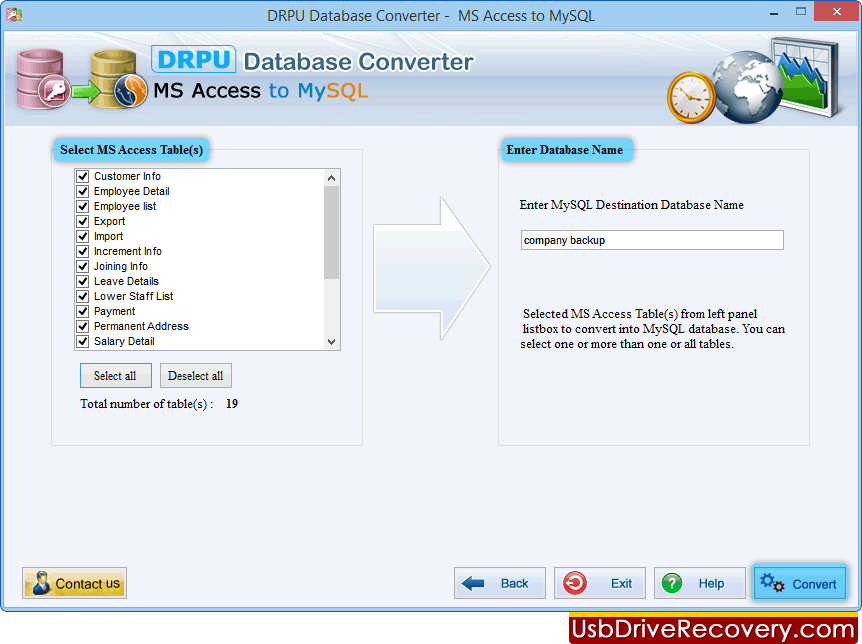Viewport: 862px width, 644px height.
Task: Minimize the Database Converter window
Action: [773, 13]
